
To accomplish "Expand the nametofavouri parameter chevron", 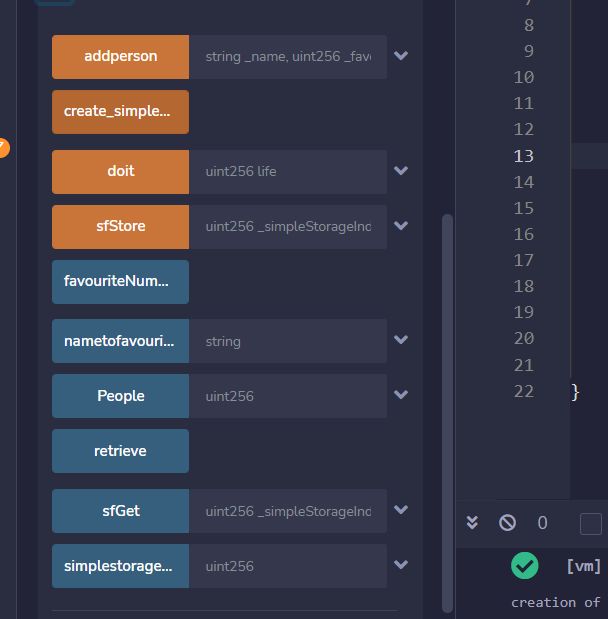I will click(x=401, y=340).
